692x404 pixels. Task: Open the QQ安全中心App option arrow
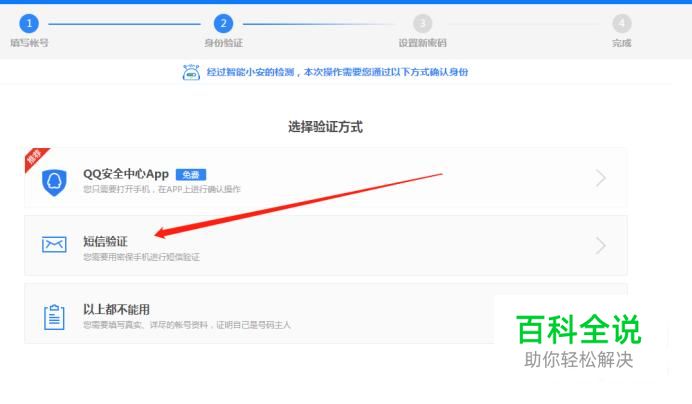601,178
